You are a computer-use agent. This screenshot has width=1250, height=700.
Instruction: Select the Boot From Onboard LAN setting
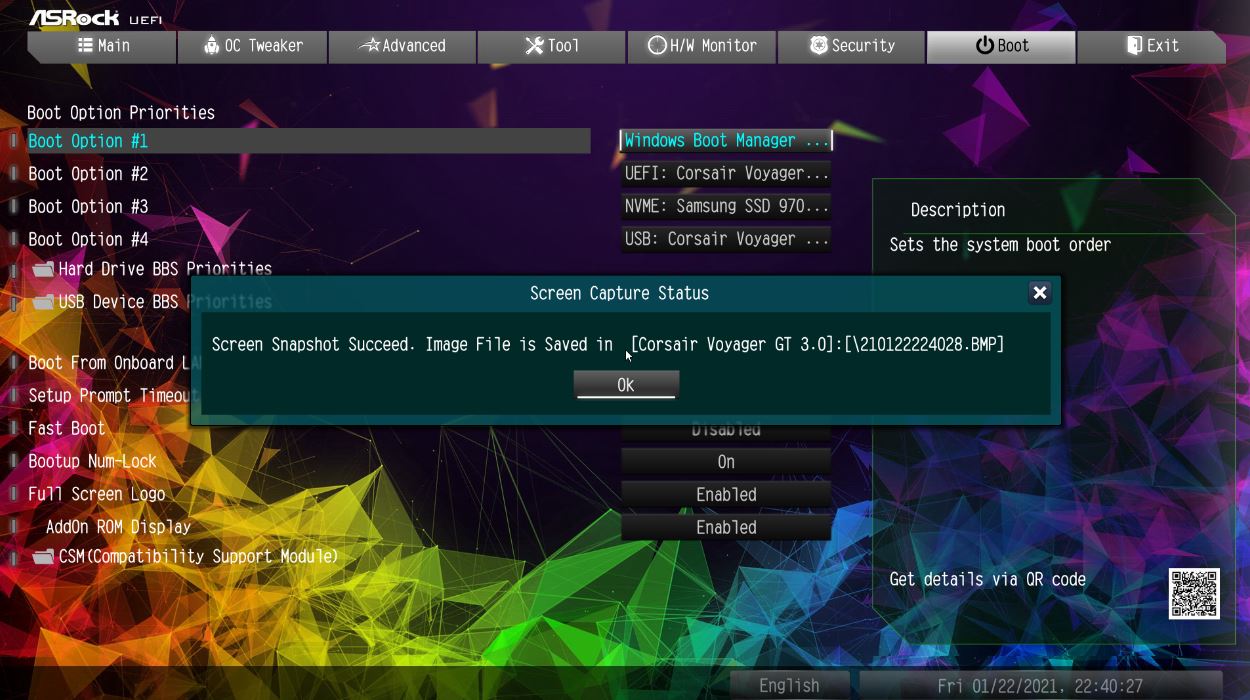[x=109, y=363]
